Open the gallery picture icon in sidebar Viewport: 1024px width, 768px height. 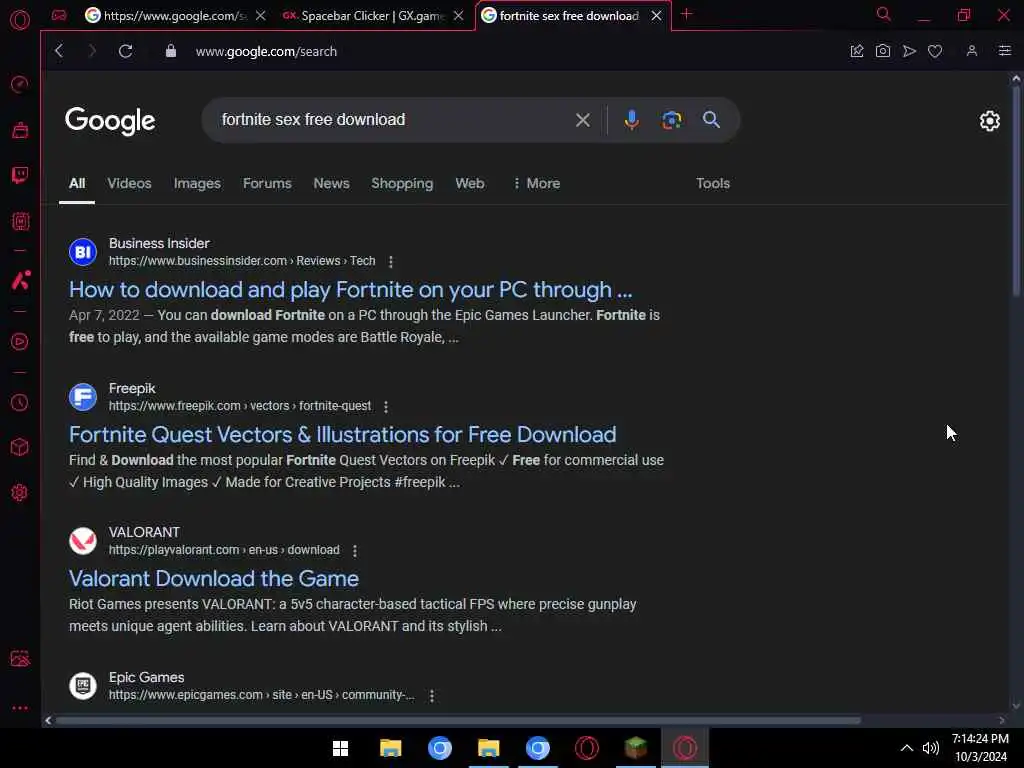[20, 658]
